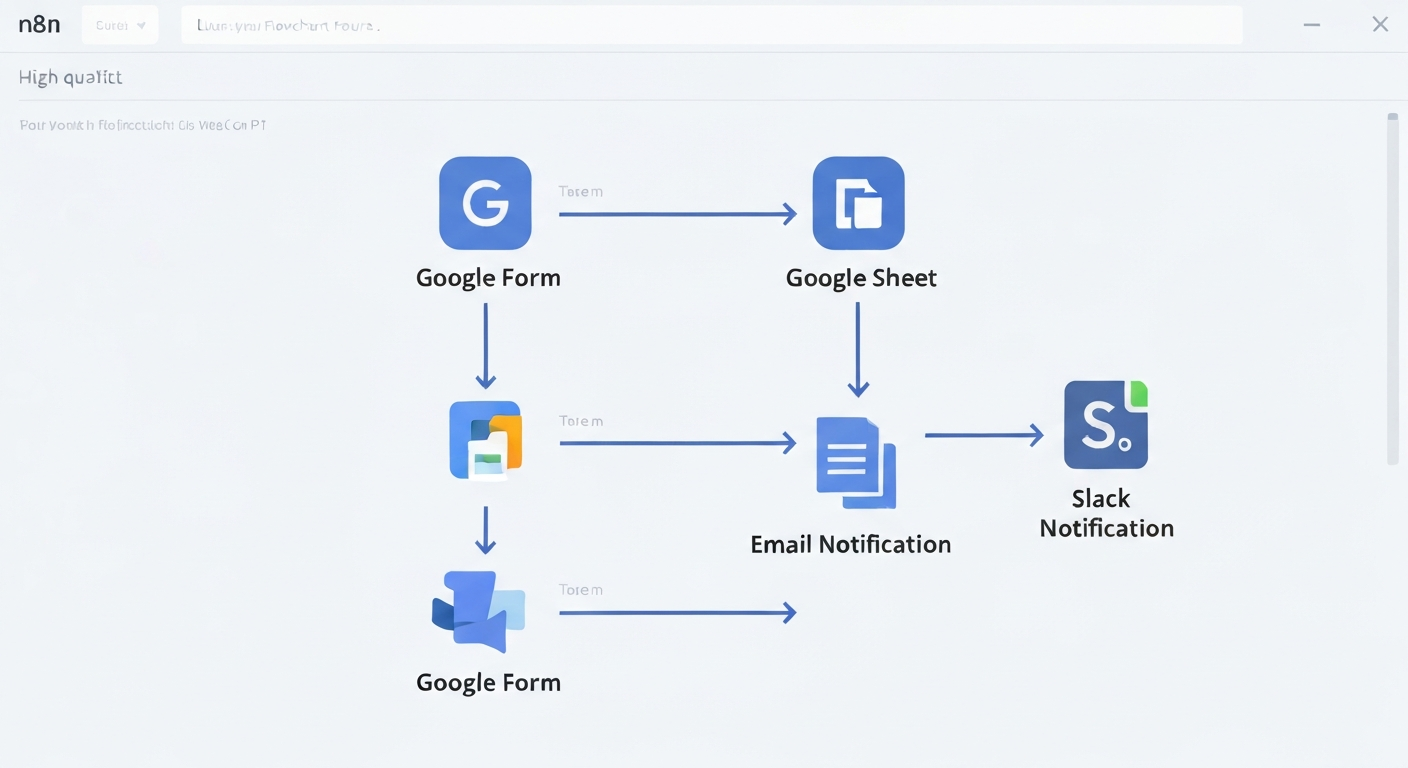This screenshot has height=768, width=1408.
Task: Click the "Google Sheet" label text
Action: click(861, 278)
